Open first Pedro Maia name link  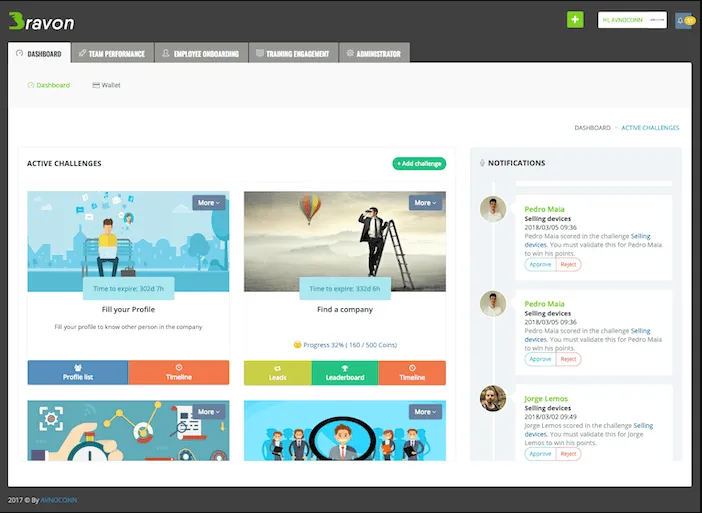click(x=544, y=209)
